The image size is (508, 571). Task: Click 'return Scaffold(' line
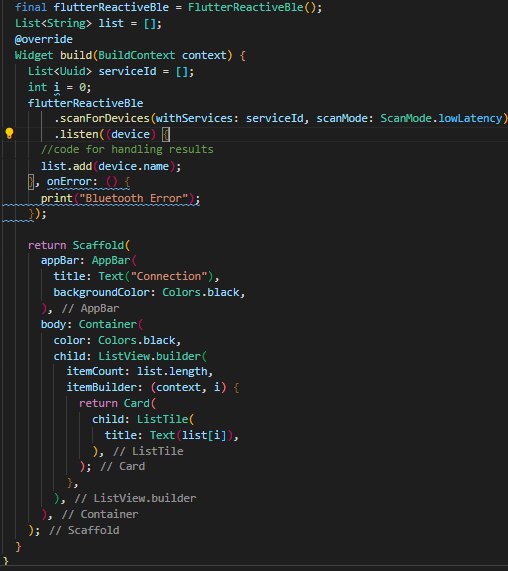click(79, 245)
